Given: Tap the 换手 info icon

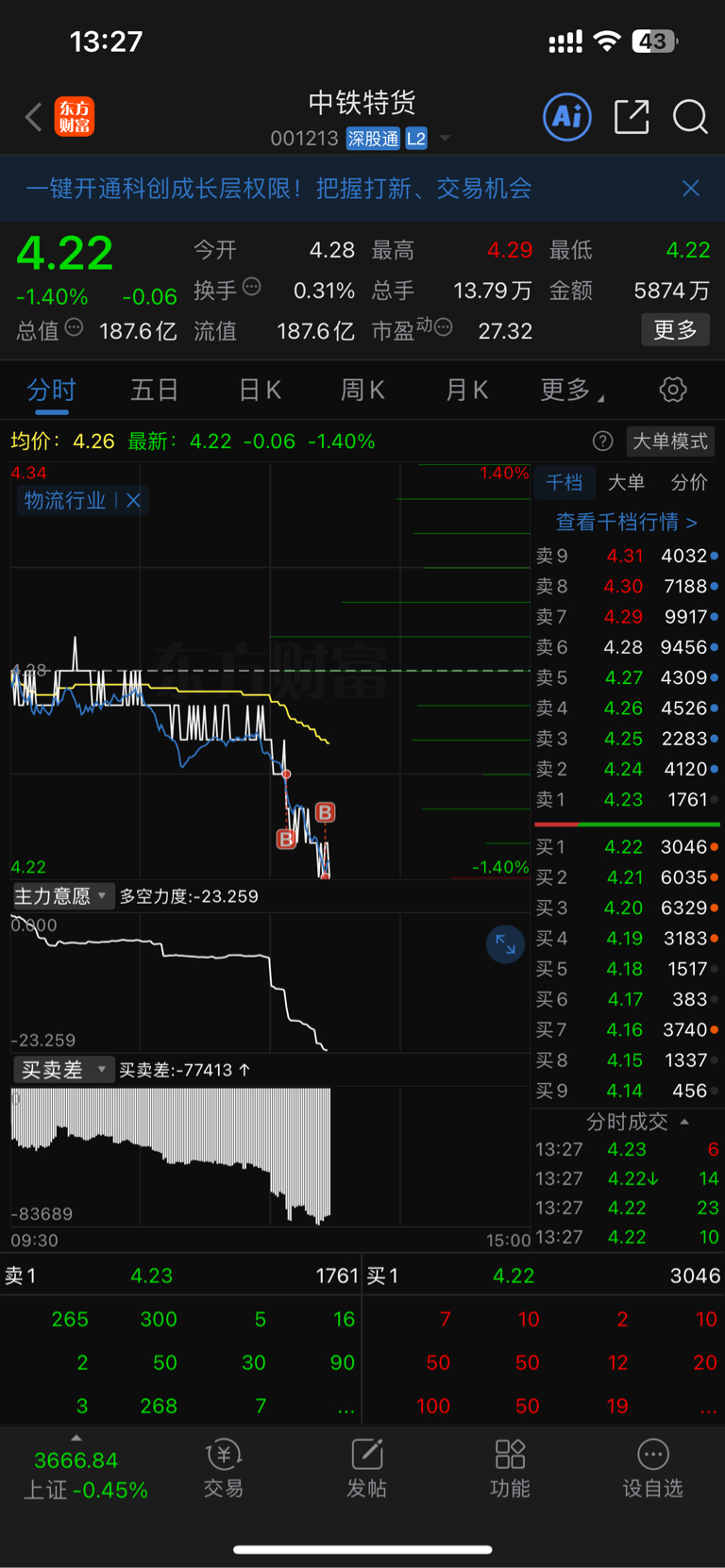Looking at the screenshot, I should coord(251,287).
